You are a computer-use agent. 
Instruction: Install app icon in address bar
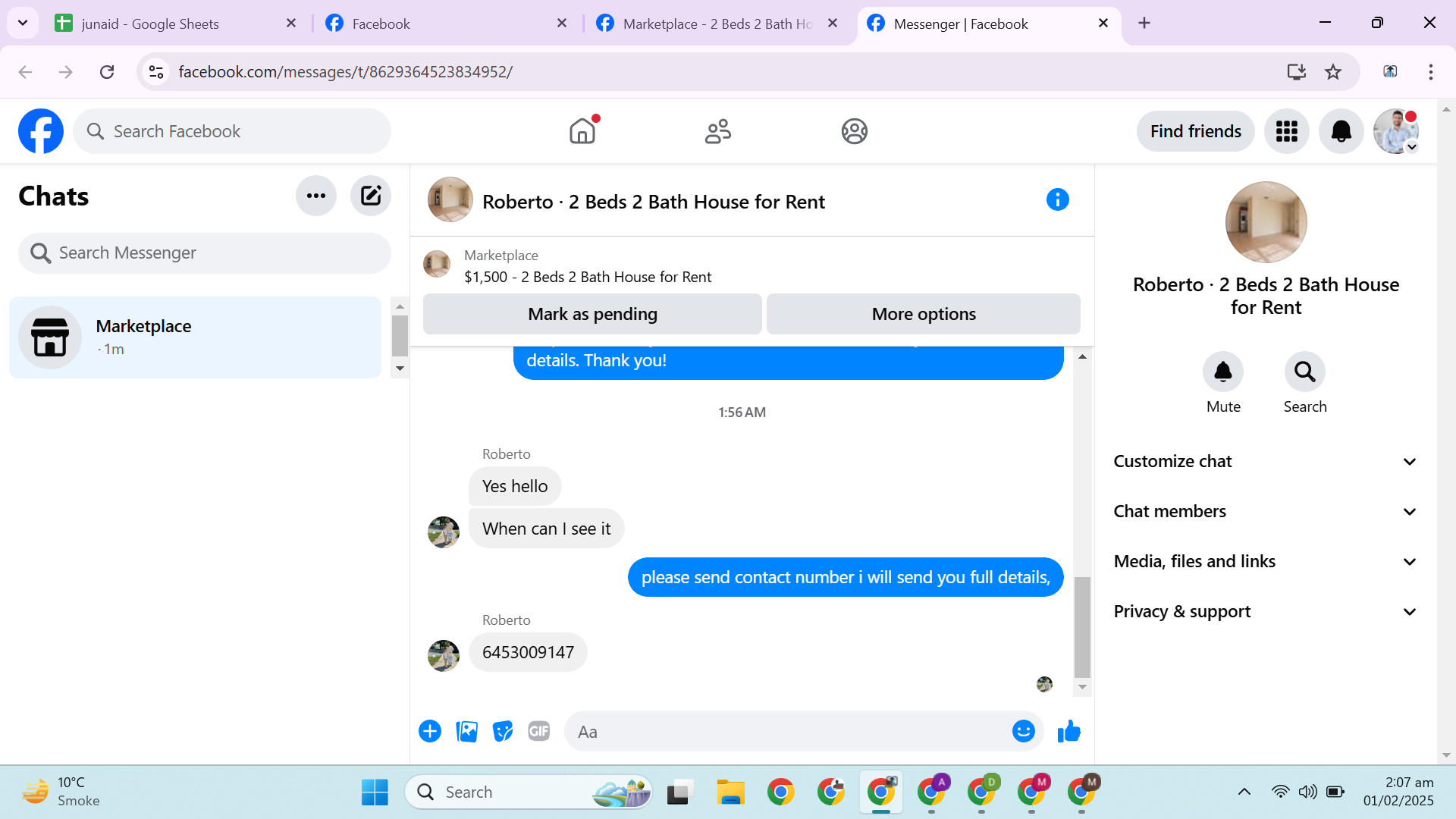point(1297,71)
